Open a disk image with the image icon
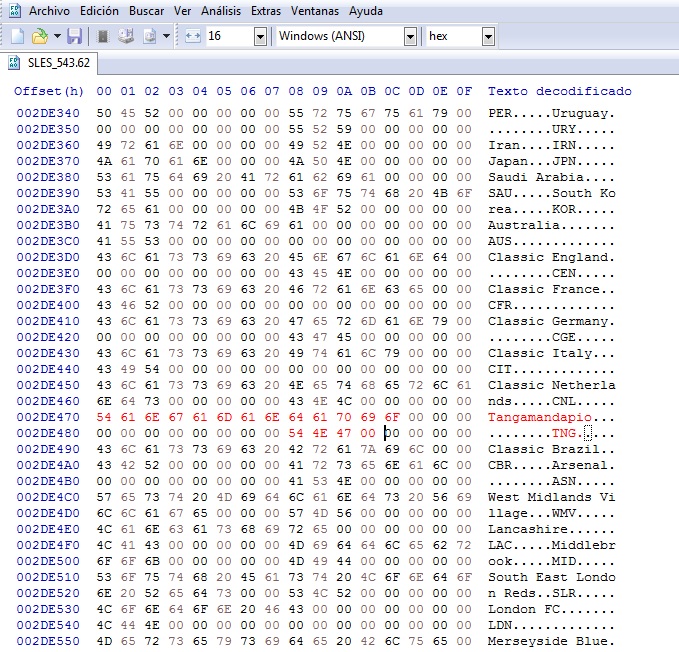This screenshot has width=679, height=652. click(x=150, y=36)
